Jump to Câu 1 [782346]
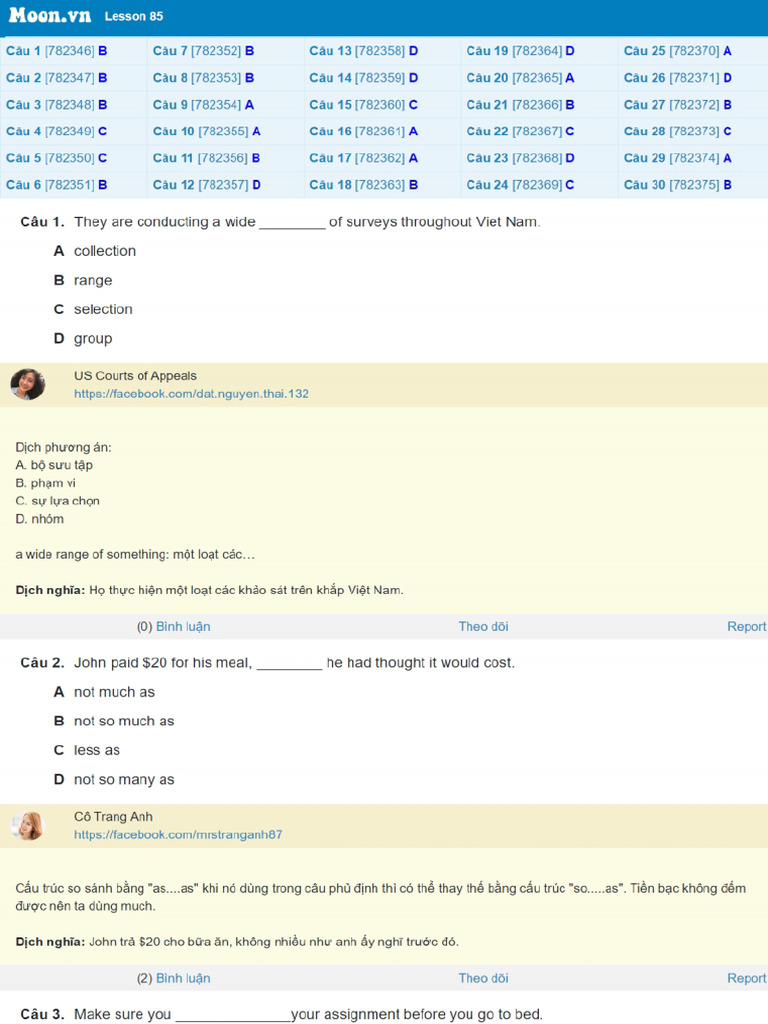Image resolution: width=768 pixels, height=1024 pixels. pos(56,51)
